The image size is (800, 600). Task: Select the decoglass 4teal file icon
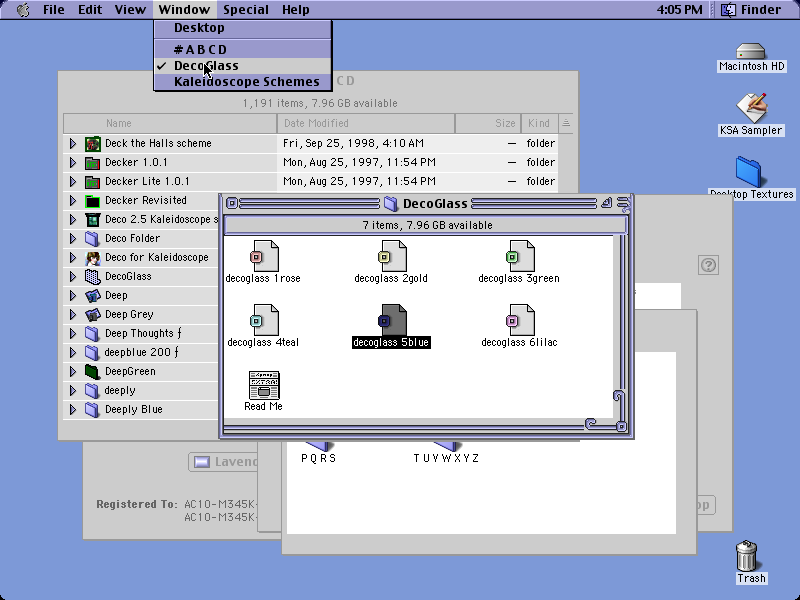pos(264,320)
